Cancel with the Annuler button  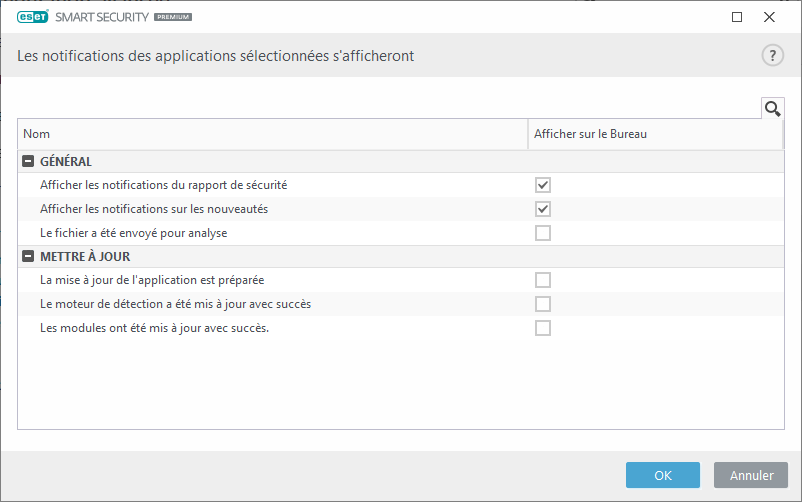point(751,475)
